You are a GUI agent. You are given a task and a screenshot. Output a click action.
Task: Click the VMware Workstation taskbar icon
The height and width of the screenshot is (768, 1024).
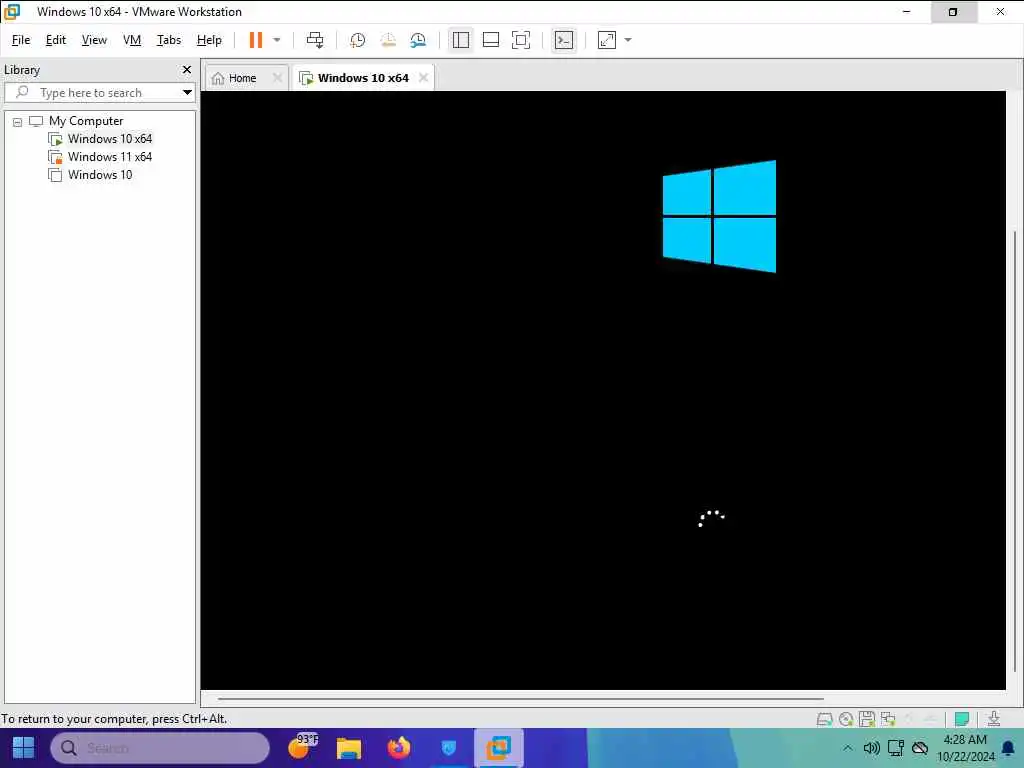point(498,748)
